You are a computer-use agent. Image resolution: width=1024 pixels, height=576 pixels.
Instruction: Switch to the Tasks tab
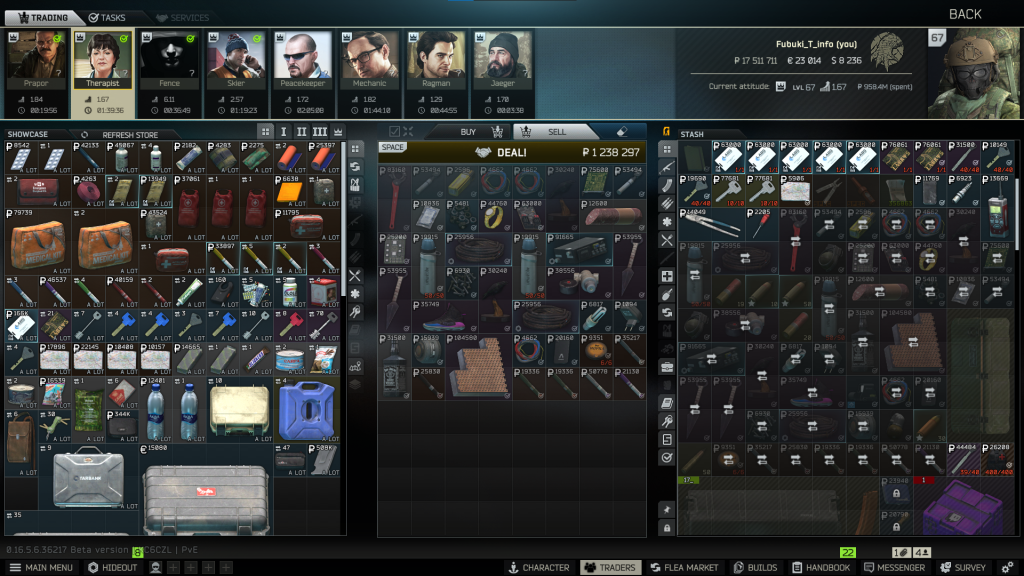pyautogui.click(x=106, y=18)
